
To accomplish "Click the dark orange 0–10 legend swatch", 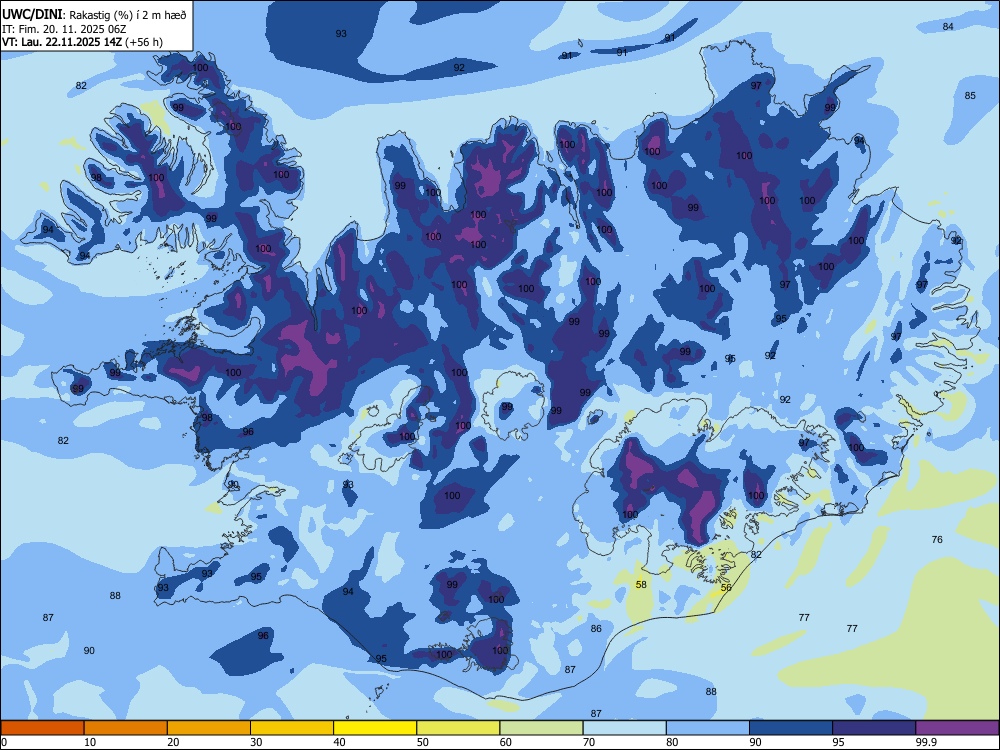I will (43, 728).
